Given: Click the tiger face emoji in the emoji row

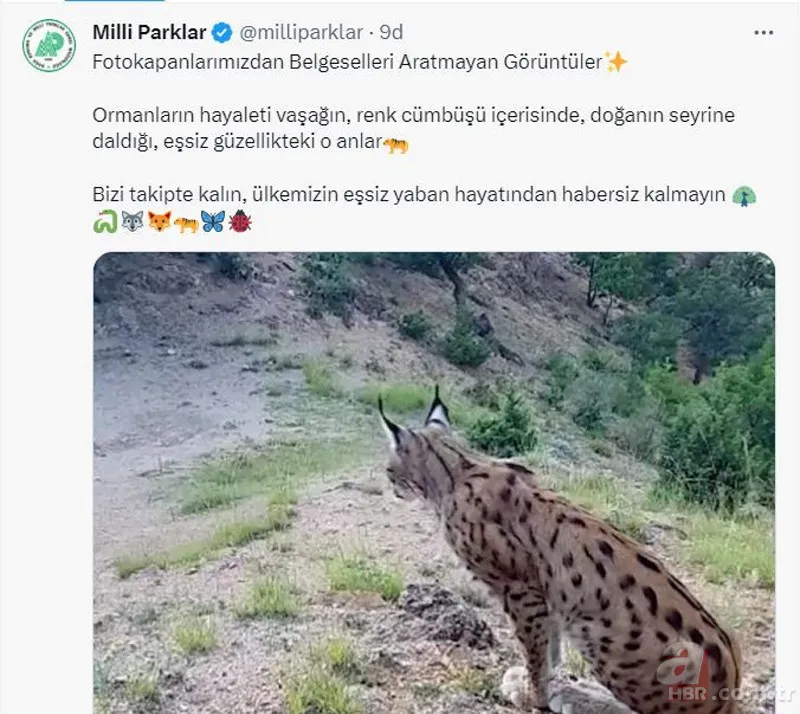Looking at the screenshot, I should (x=186, y=222).
